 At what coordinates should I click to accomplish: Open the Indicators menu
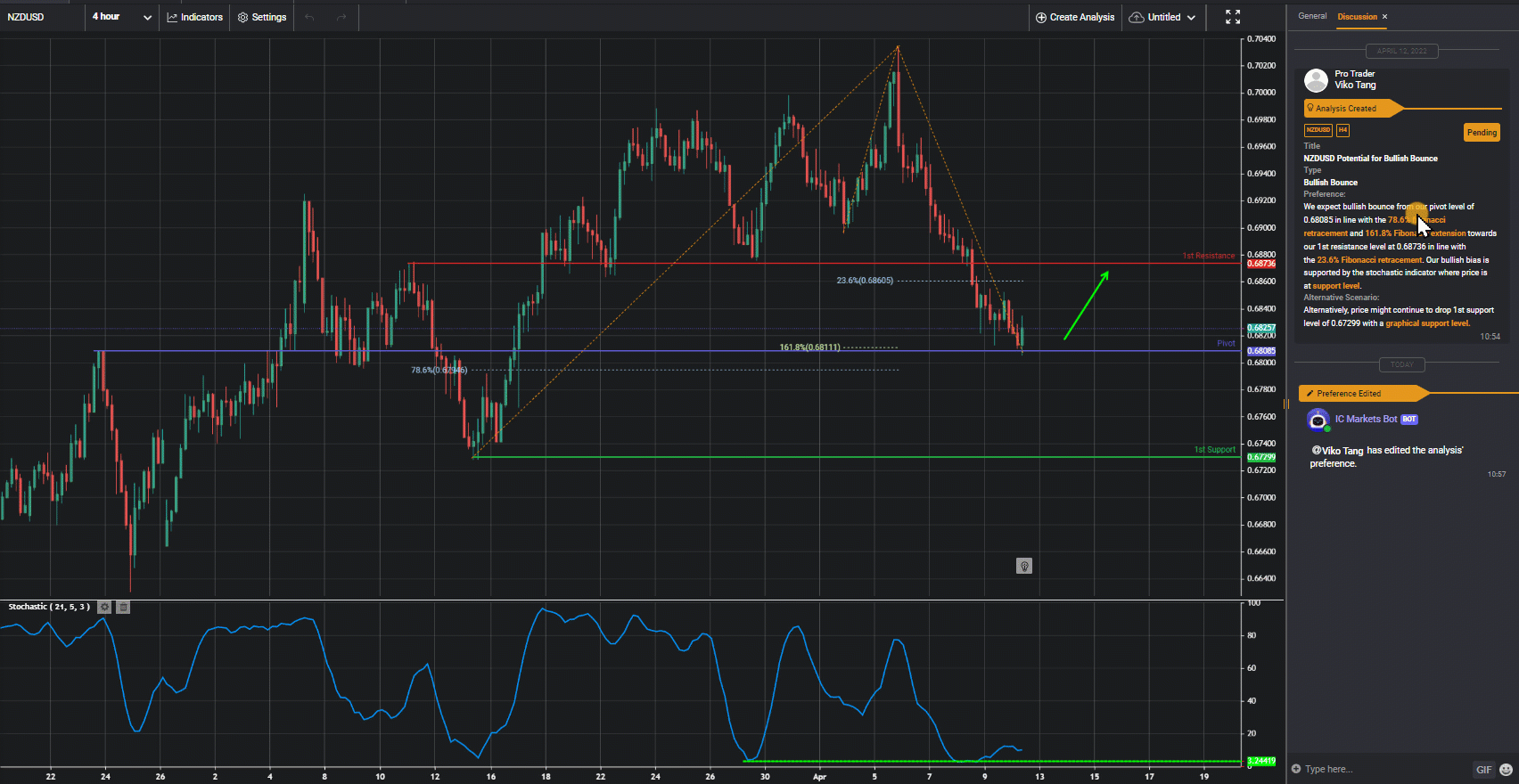point(194,17)
